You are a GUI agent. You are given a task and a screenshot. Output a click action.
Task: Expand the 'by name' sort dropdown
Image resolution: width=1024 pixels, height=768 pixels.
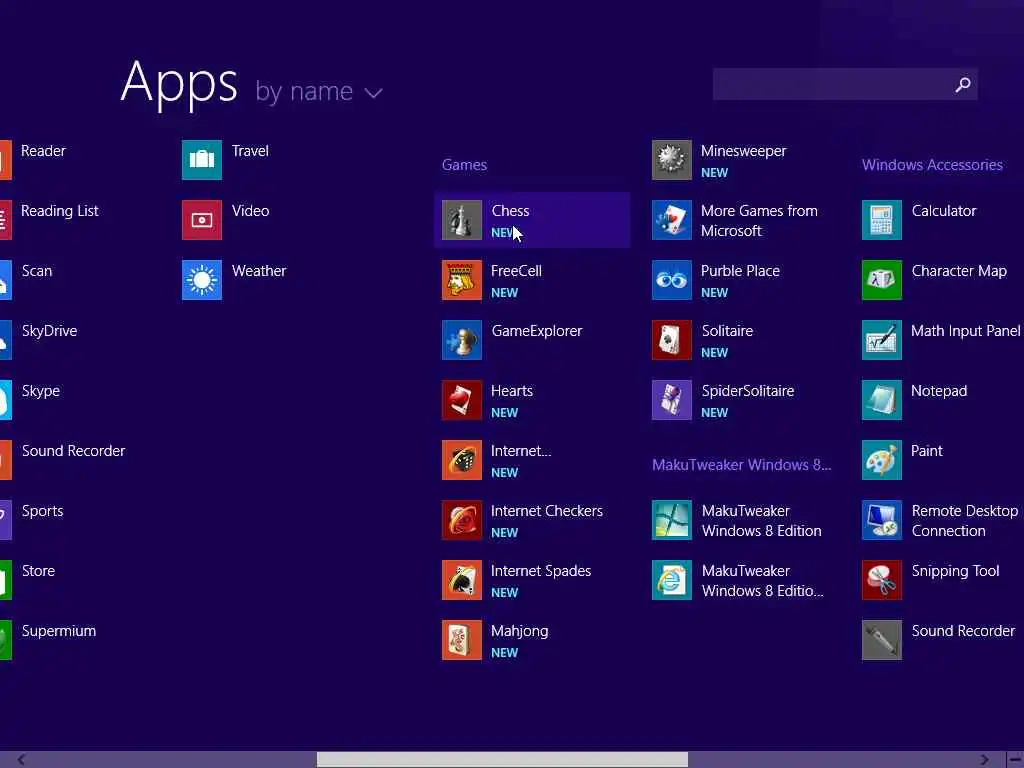tap(319, 91)
